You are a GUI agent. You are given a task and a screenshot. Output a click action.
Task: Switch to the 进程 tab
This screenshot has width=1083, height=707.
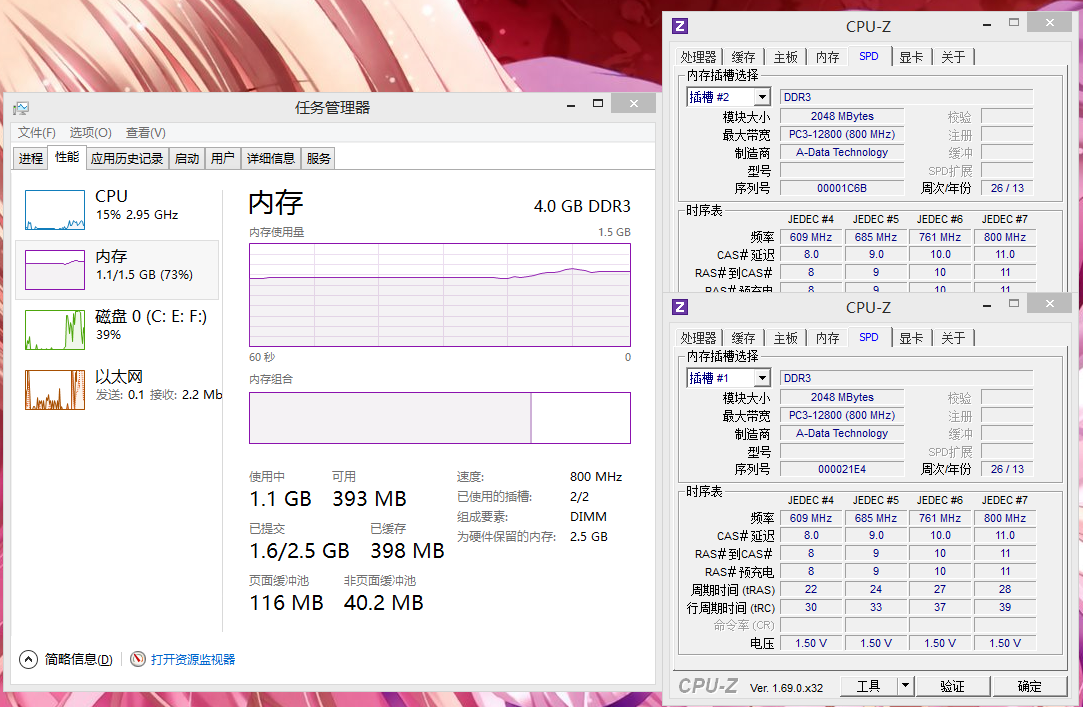tap(31, 158)
